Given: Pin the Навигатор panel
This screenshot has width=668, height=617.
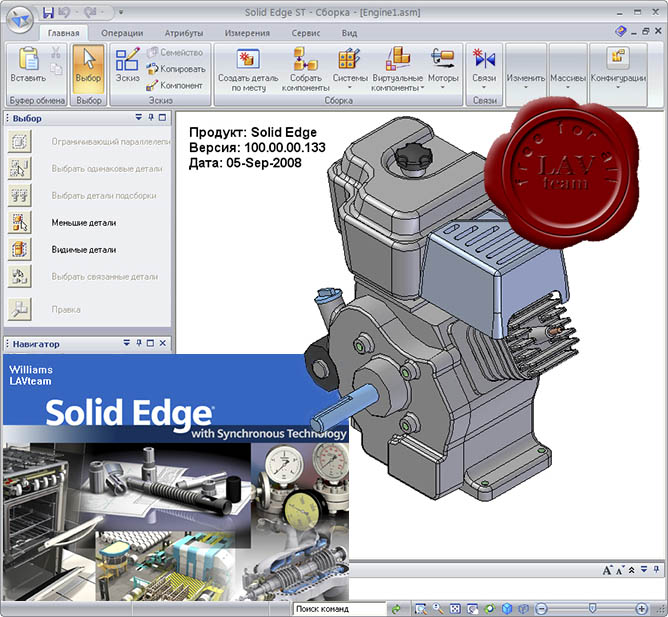Looking at the screenshot, I should point(138,343).
